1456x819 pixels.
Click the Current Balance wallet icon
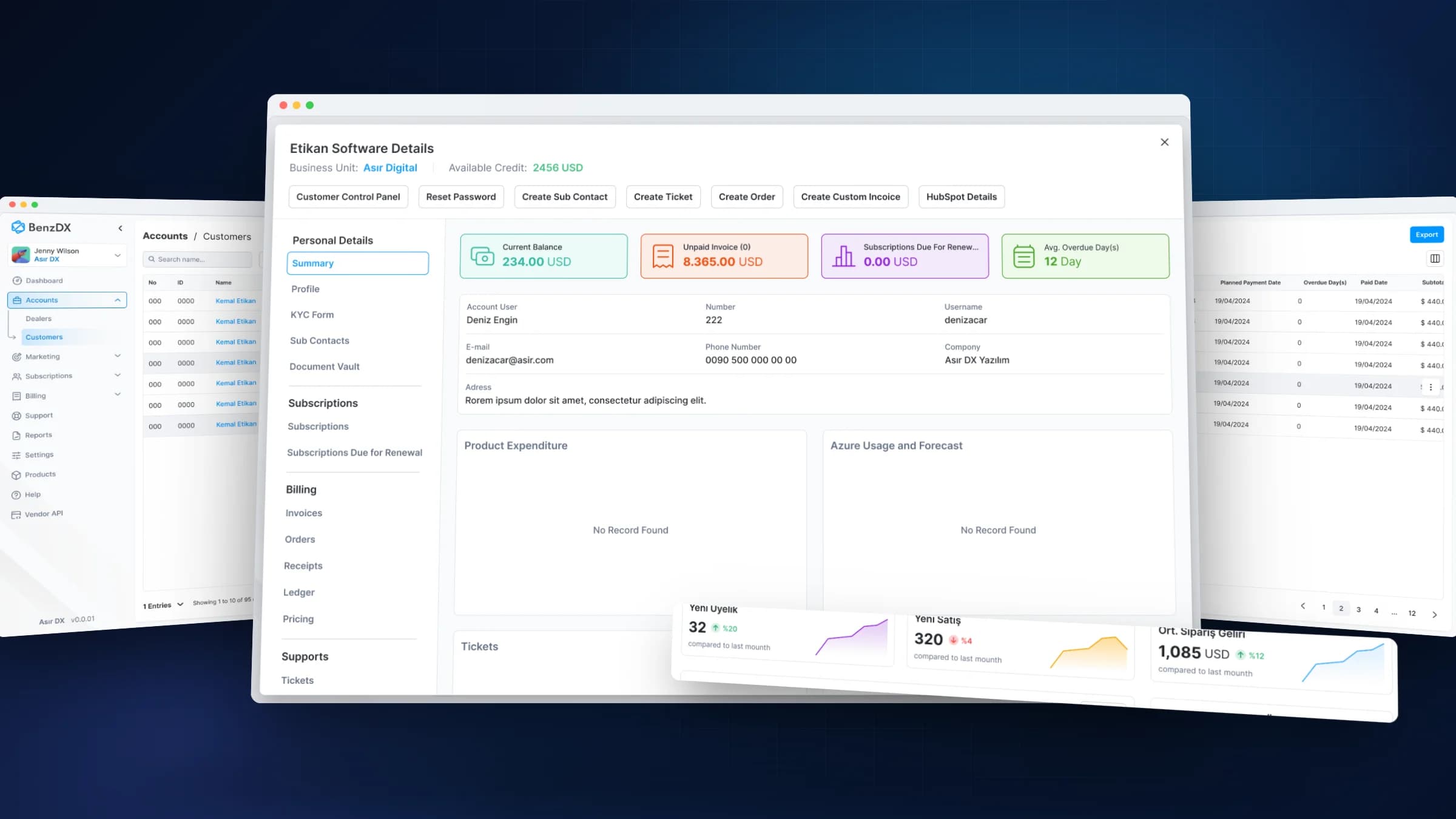click(x=482, y=256)
